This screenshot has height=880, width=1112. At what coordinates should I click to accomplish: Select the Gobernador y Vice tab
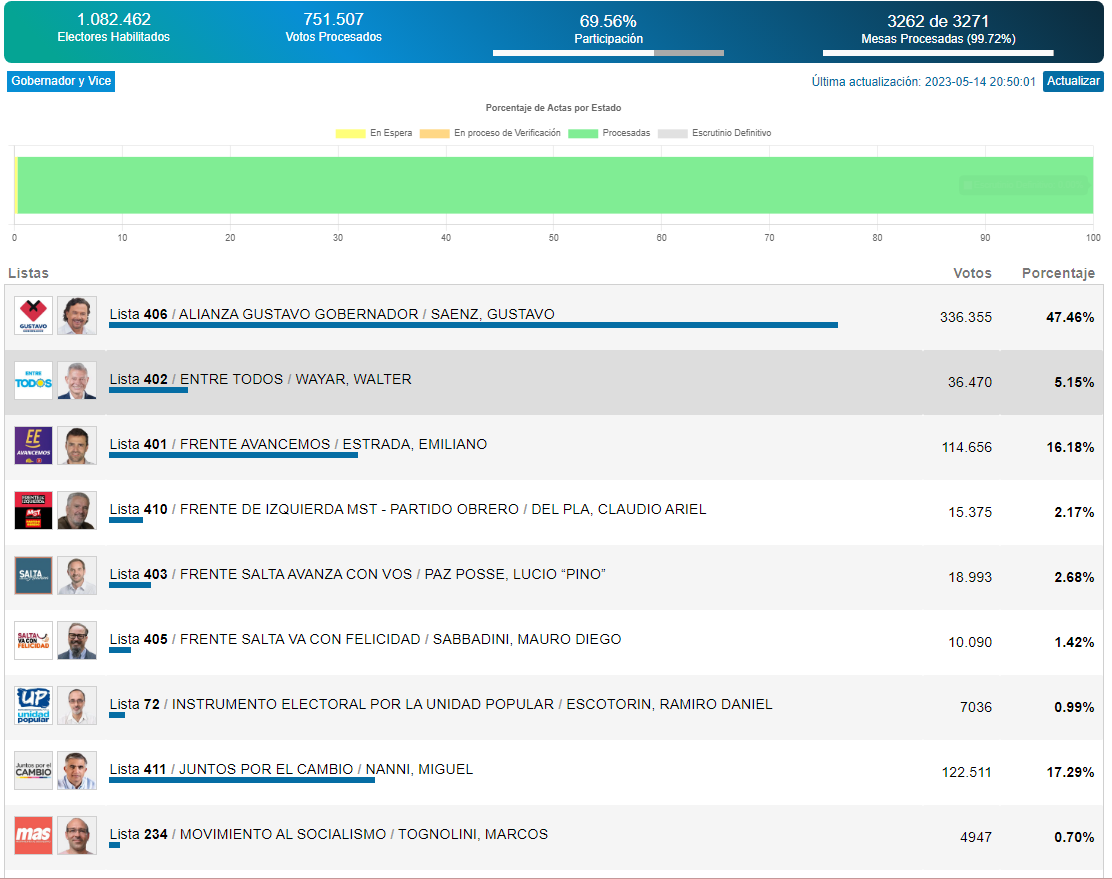click(61, 81)
